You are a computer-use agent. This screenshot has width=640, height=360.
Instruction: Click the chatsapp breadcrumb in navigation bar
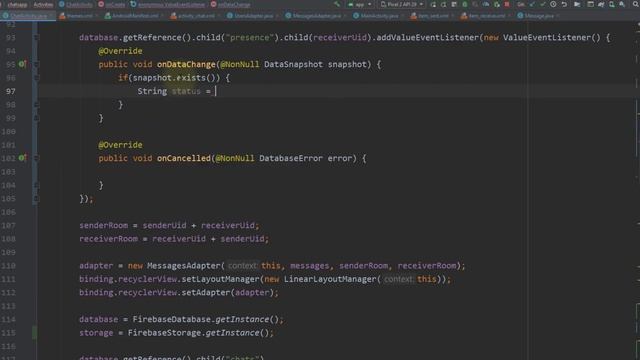[x=17, y=4]
